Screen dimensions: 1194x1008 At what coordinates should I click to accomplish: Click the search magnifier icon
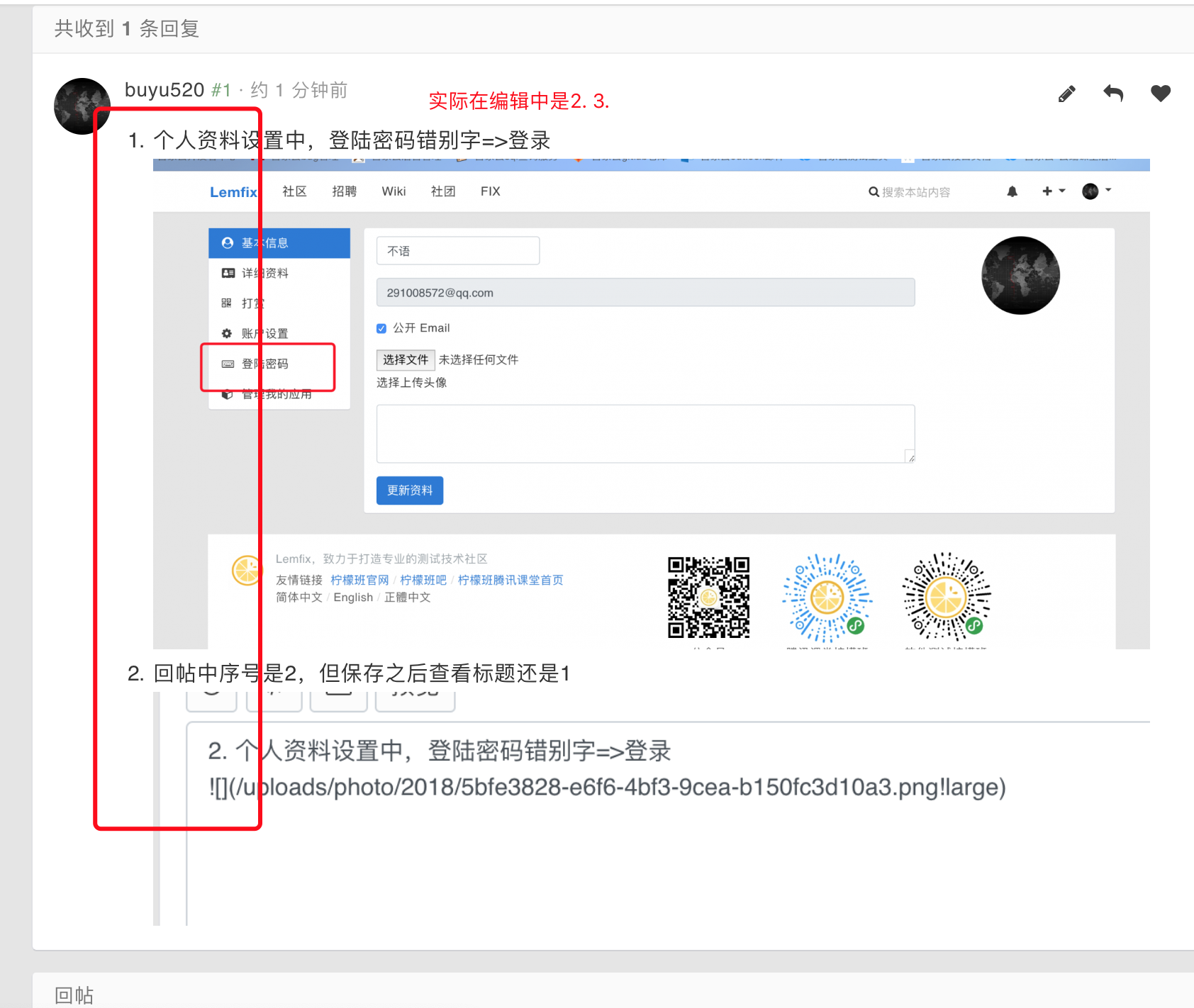coord(874,192)
